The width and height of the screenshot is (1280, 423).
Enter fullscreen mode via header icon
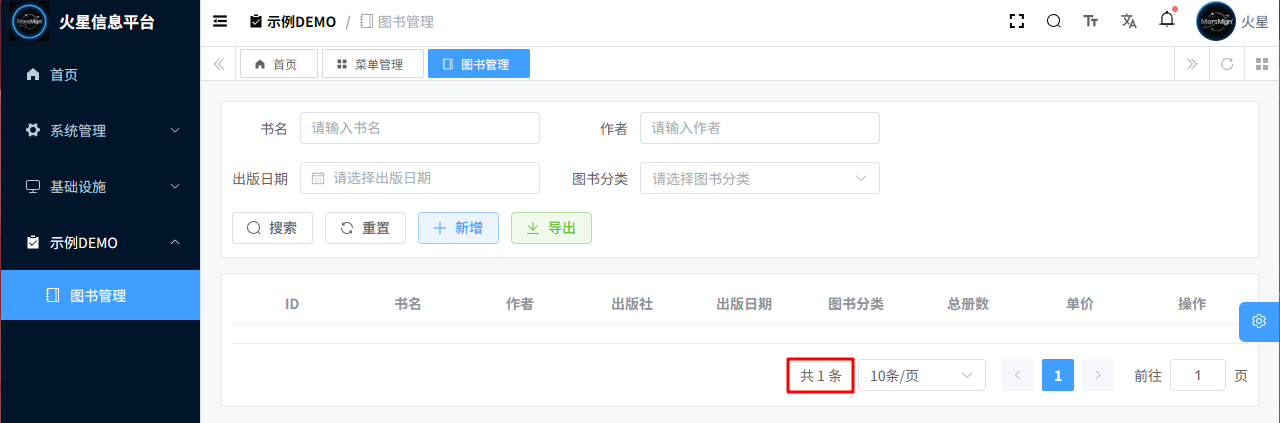pyautogui.click(x=1017, y=21)
